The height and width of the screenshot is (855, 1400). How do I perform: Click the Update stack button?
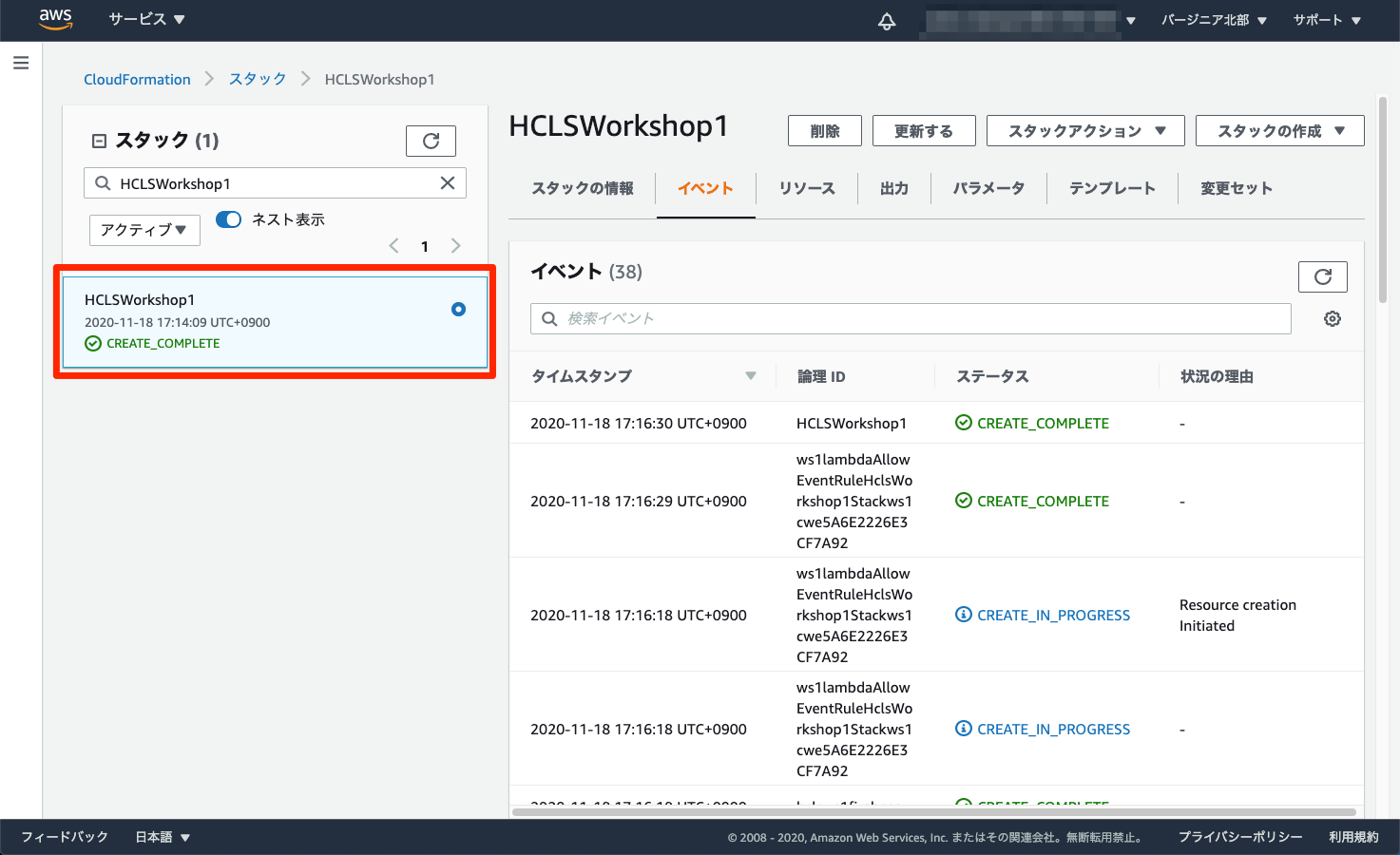(x=924, y=131)
